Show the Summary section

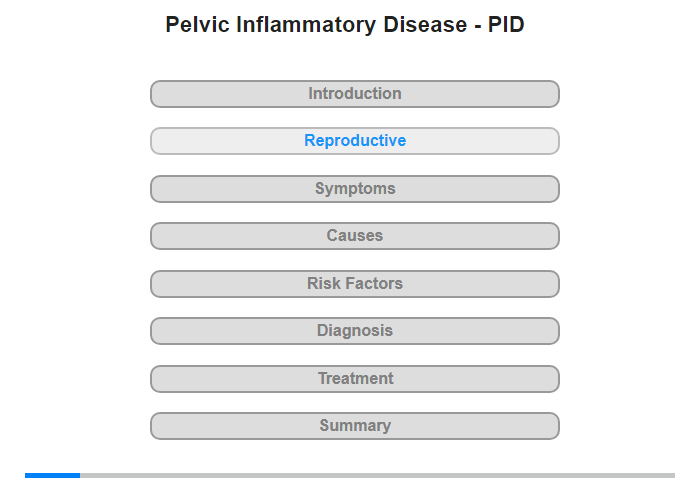pos(355,426)
